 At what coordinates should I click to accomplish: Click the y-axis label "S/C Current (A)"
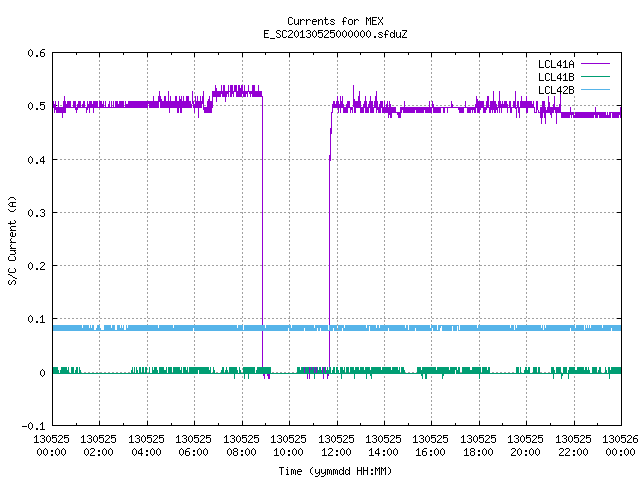point(13,241)
